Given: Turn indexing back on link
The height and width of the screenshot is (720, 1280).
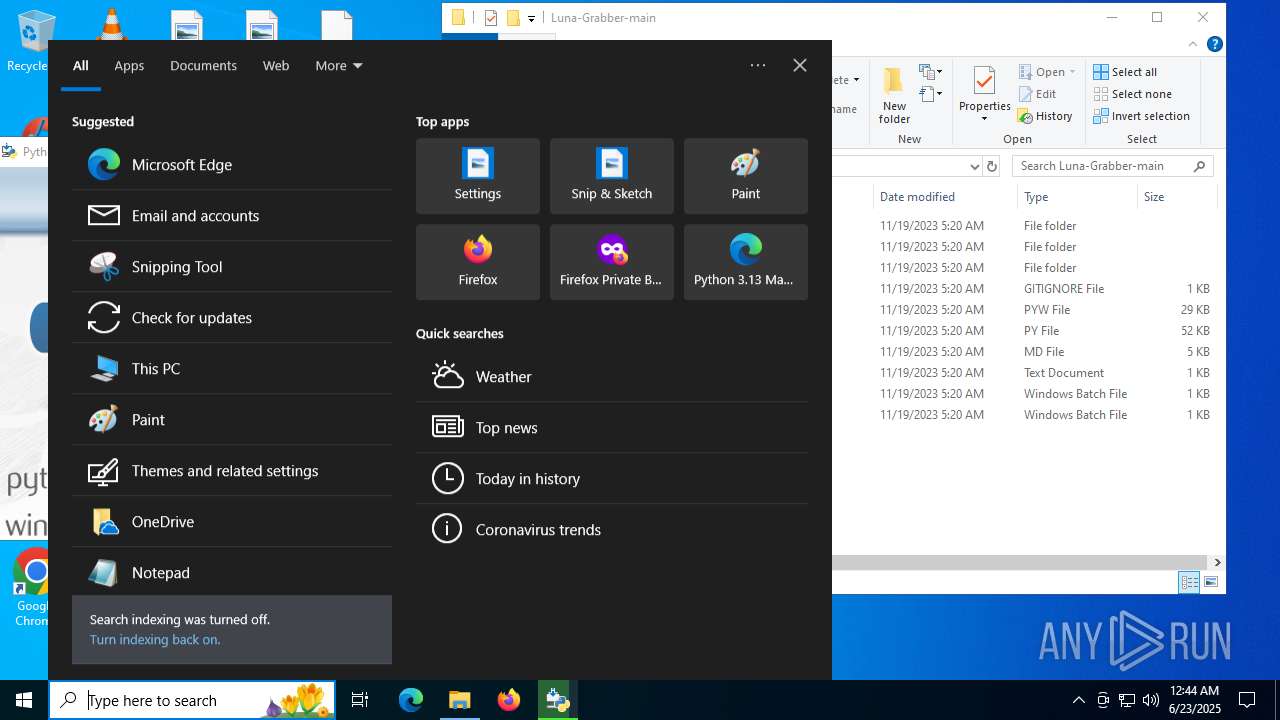Looking at the screenshot, I should tap(155, 640).
